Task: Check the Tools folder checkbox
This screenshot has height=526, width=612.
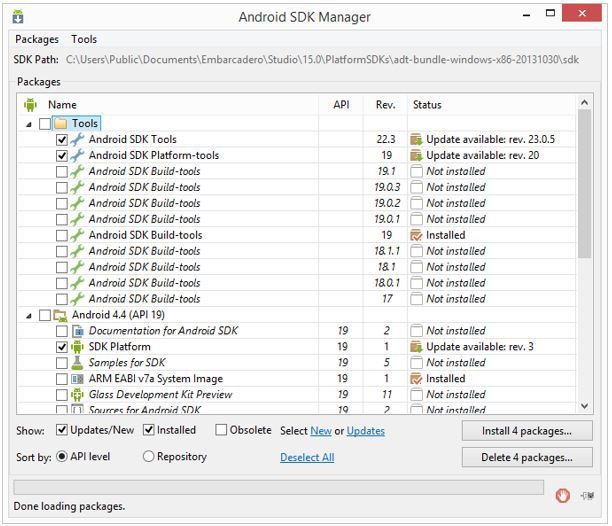Action: (45, 124)
